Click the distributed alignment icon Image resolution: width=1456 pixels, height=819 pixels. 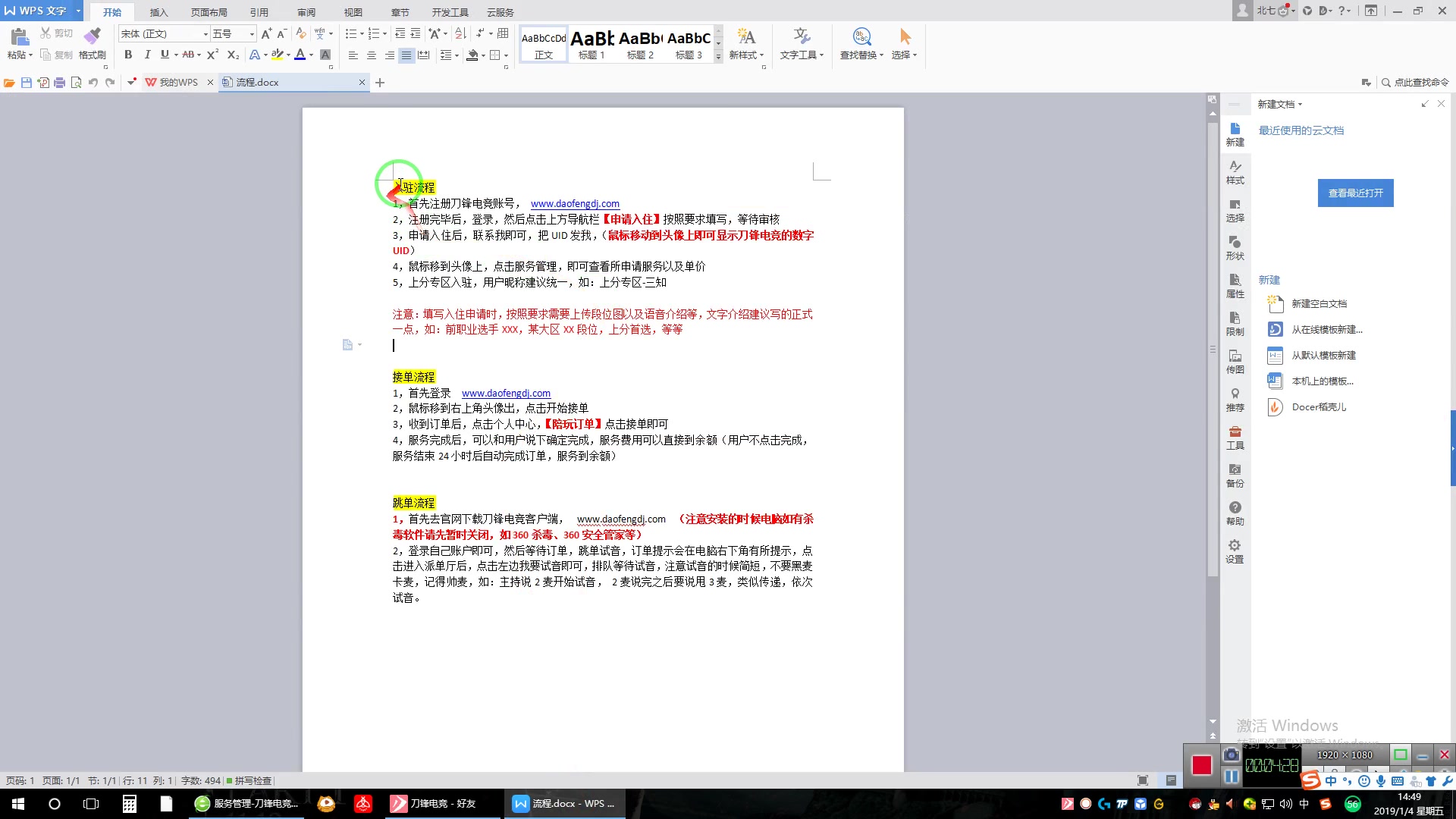[x=424, y=55]
